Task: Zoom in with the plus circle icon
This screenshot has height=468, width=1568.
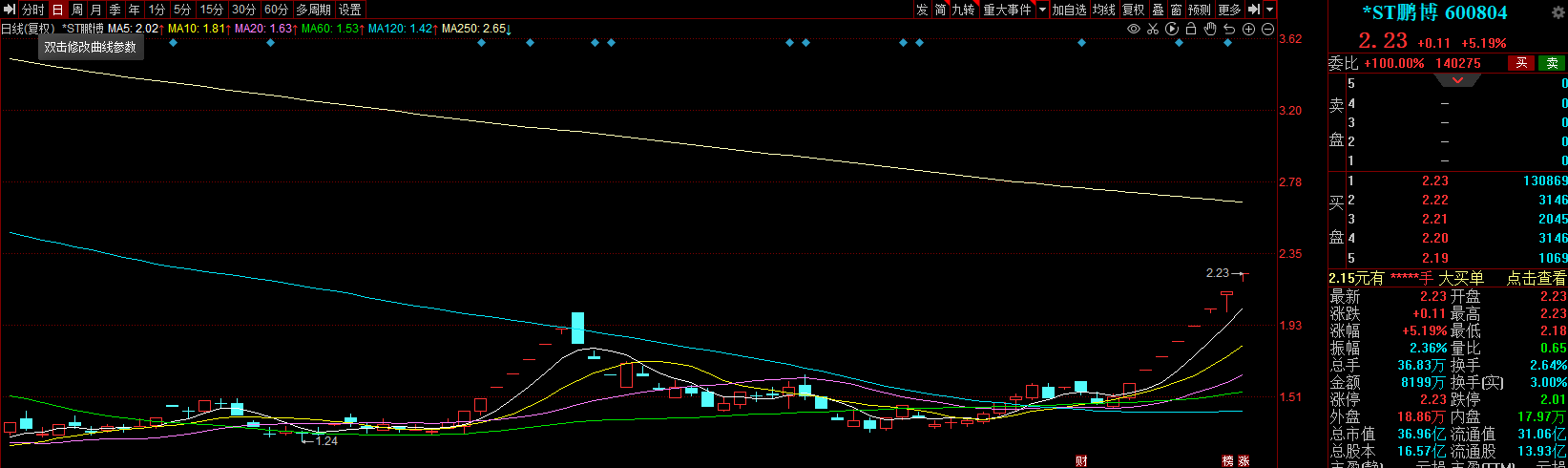Action: coord(1248,29)
